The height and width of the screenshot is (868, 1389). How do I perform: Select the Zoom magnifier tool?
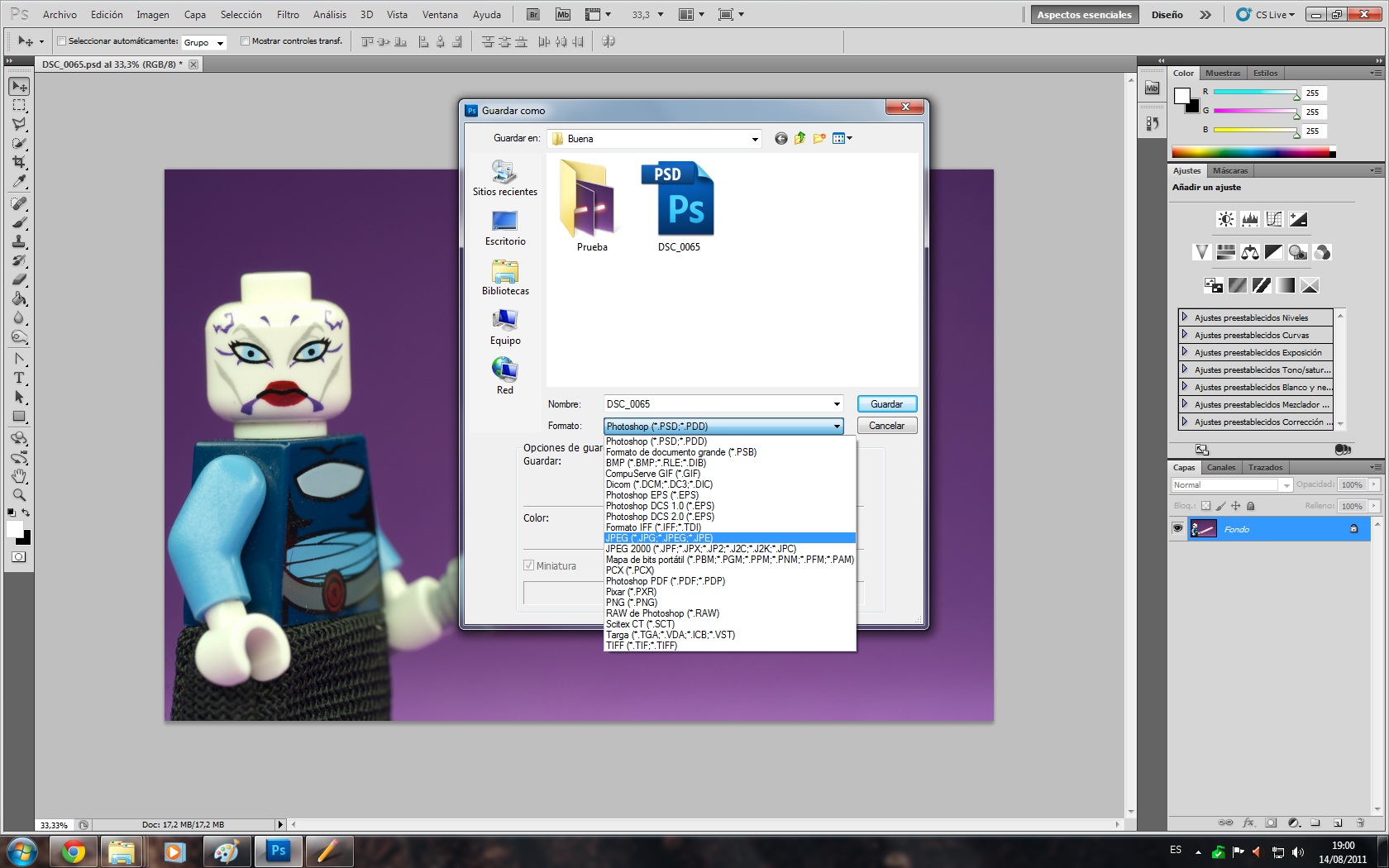tap(19, 495)
